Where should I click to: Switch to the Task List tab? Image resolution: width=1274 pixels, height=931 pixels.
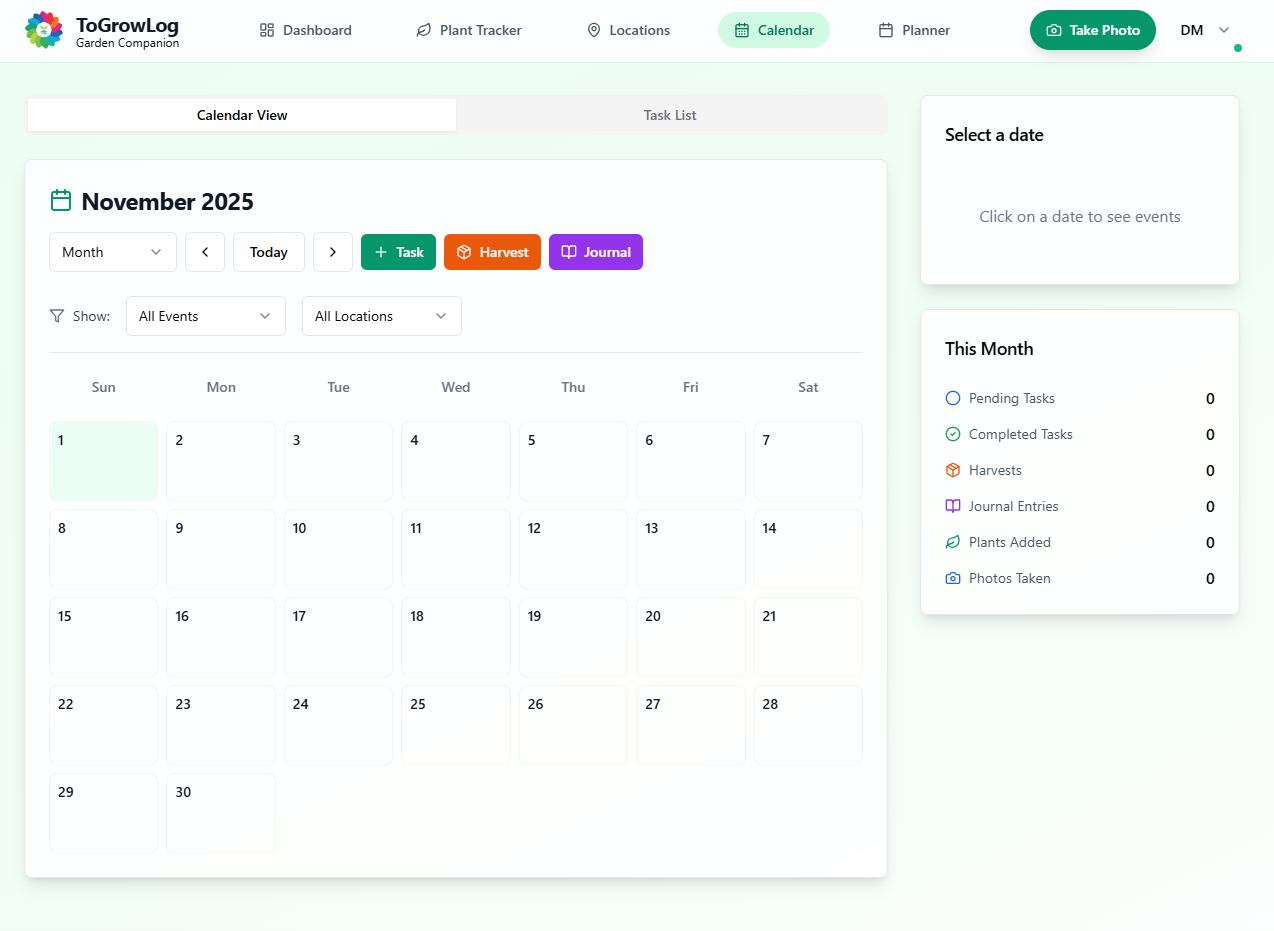670,115
